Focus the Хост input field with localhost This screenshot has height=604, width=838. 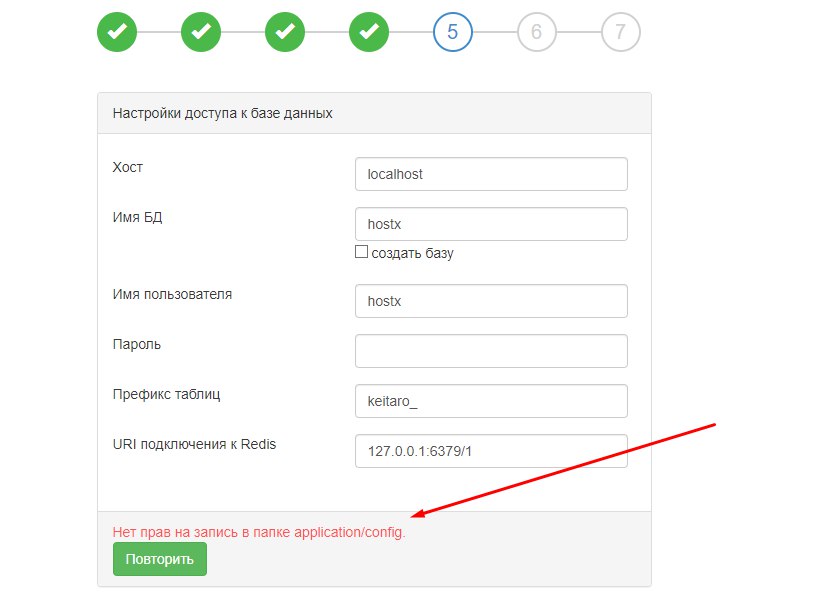coord(491,174)
